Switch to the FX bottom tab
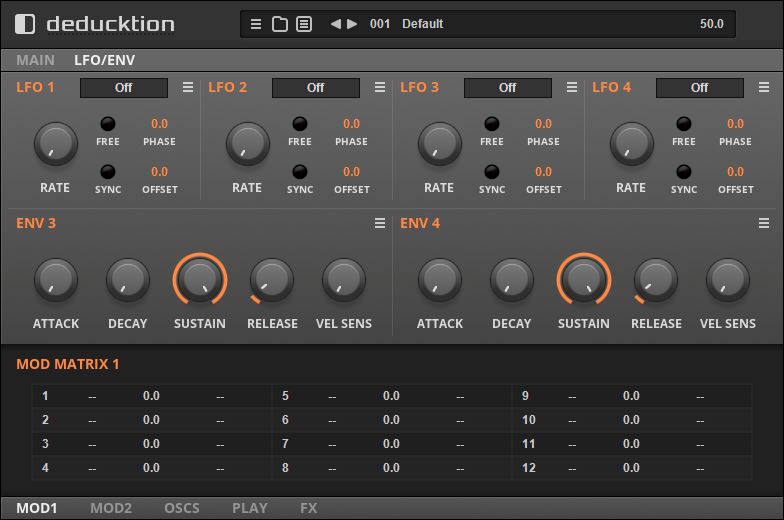Viewport: 784px width, 520px height. point(308,508)
